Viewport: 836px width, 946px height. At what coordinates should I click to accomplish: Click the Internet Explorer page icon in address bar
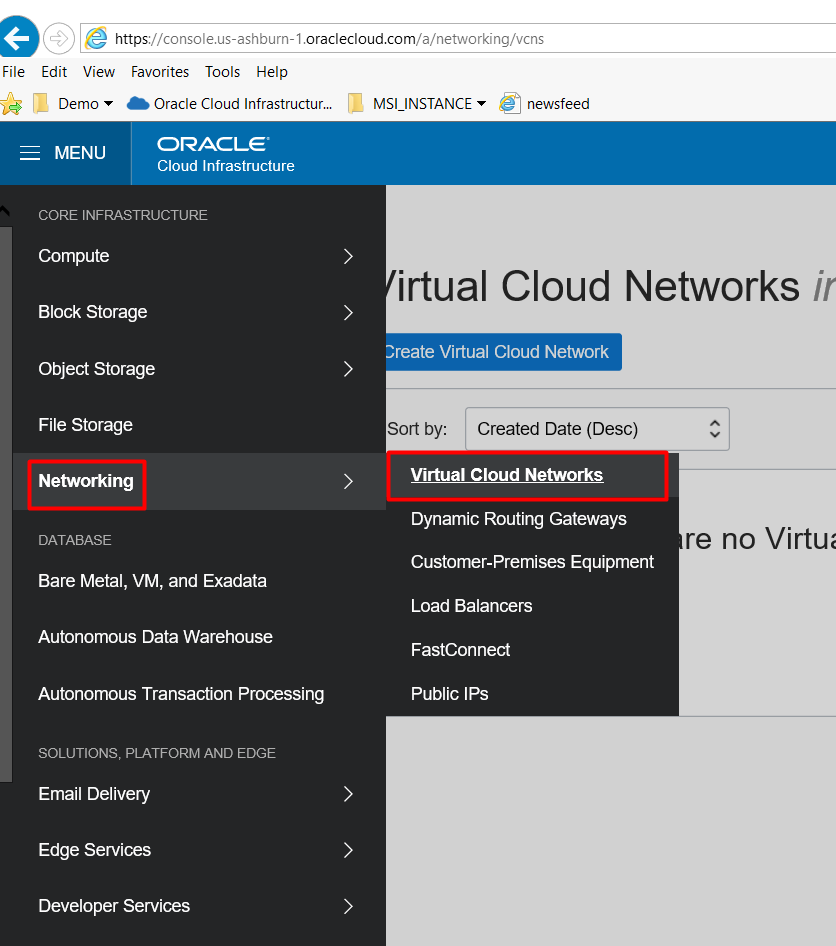[x=96, y=39]
